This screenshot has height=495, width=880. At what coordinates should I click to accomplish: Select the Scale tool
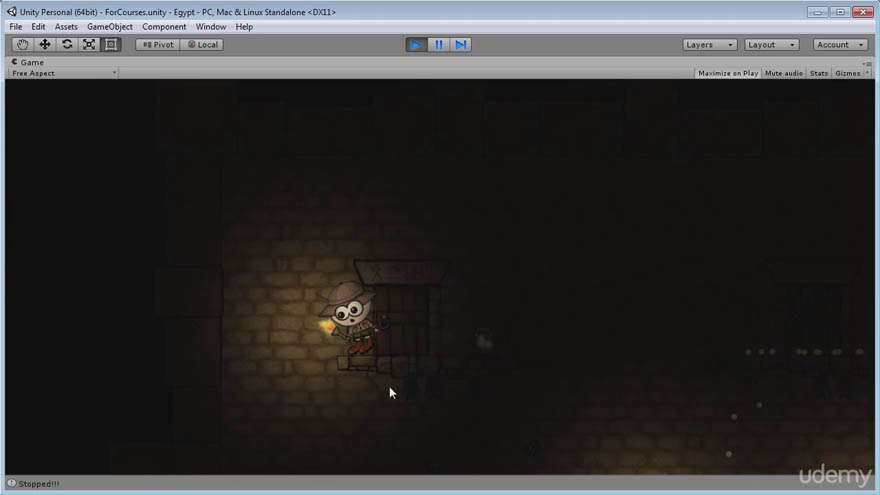tap(89, 44)
